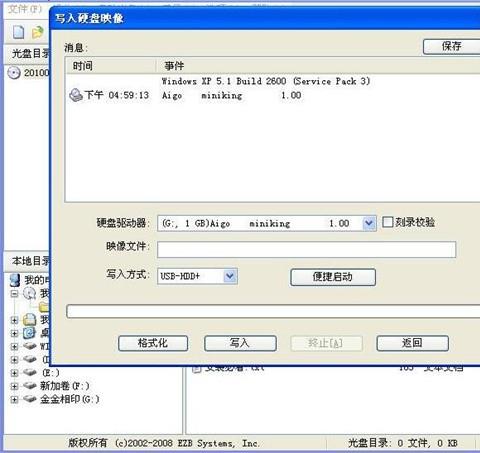Select the CD disc icon in the disc directory
The width and height of the screenshot is (480, 453).
(14, 73)
